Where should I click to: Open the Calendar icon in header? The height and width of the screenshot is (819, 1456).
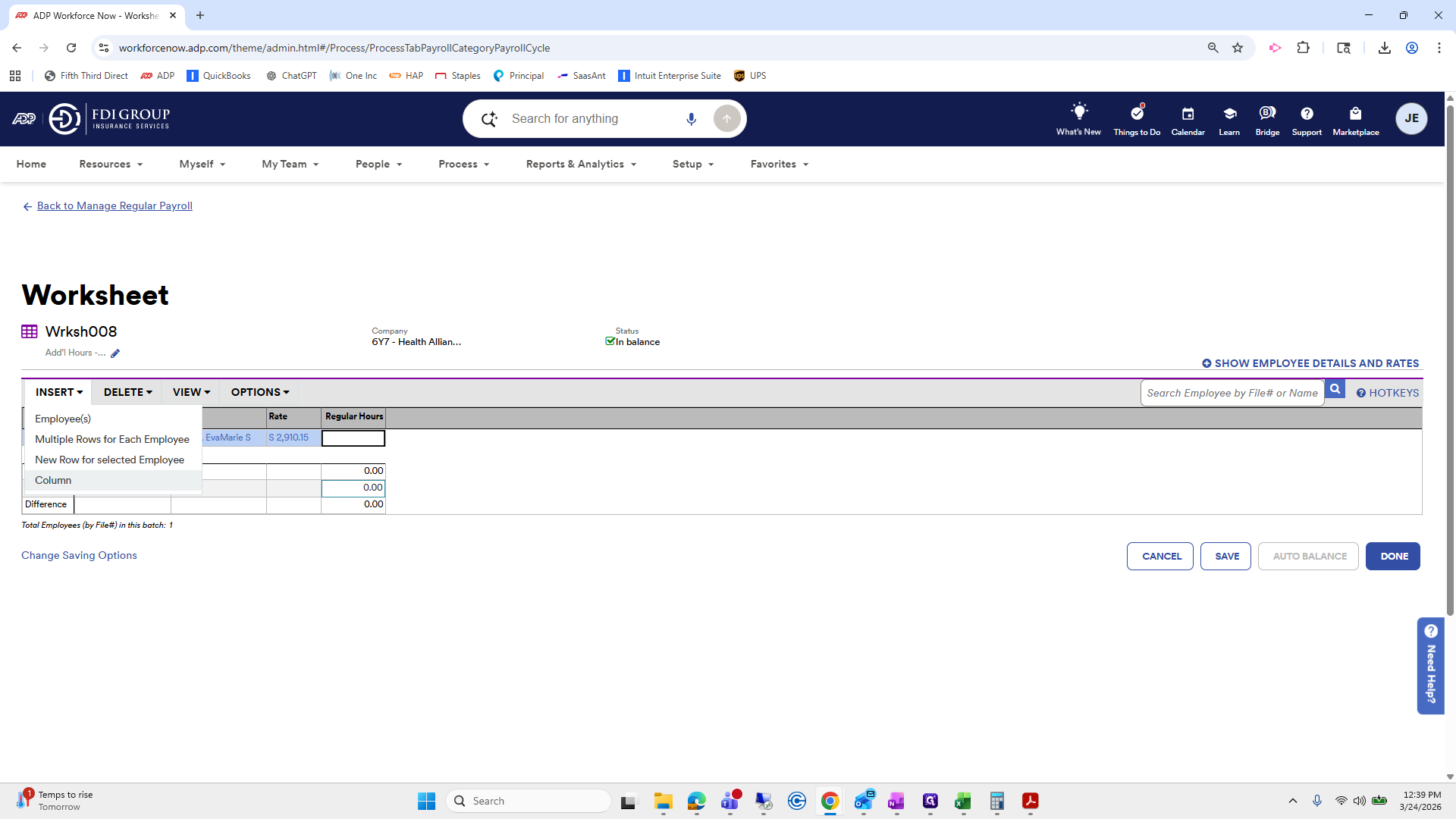pos(1188,114)
